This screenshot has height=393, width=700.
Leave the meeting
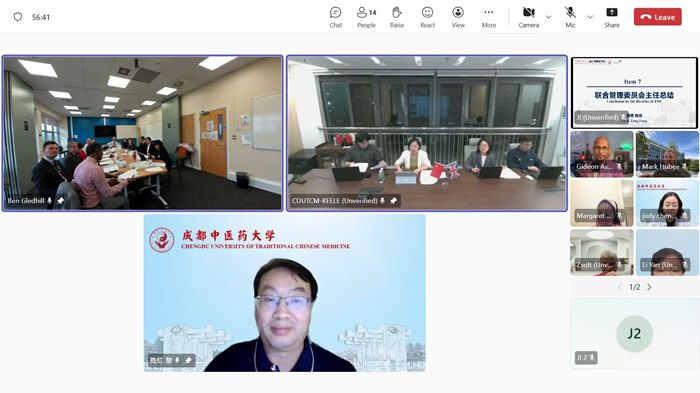click(658, 17)
